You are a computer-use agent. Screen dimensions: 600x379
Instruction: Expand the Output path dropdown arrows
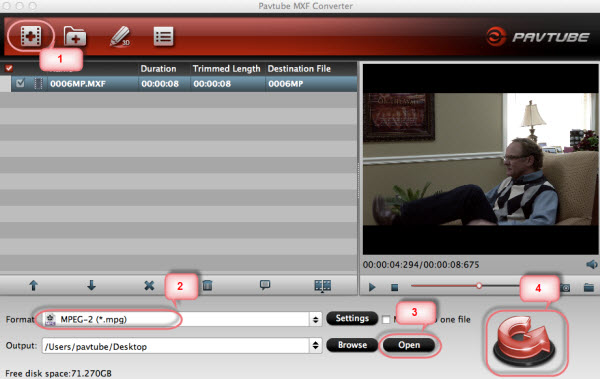tap(315, 345)
